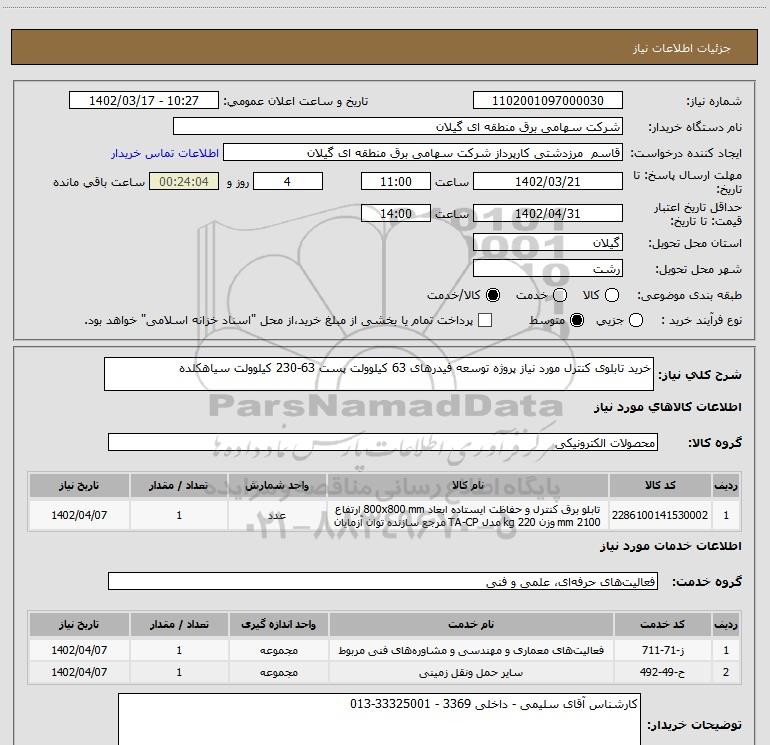Screen dimensions: 770x745
Task: Click the واحد شمارش column header
Action: tap(277, 485)
